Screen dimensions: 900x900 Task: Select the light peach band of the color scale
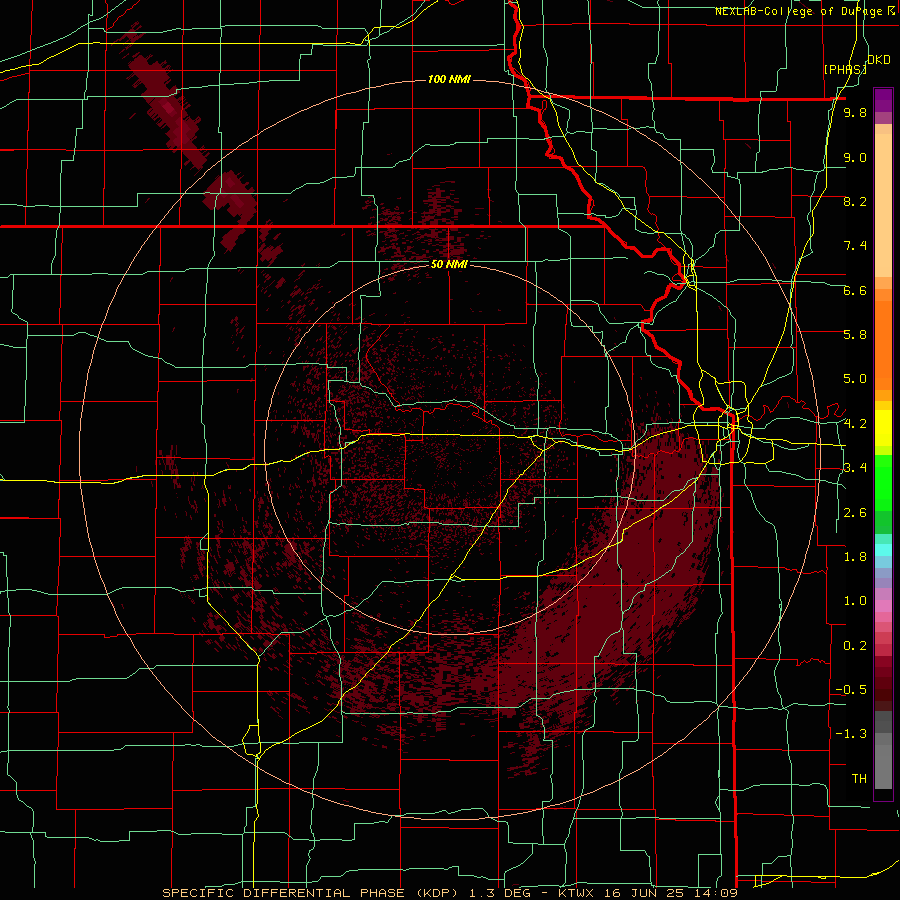tap(883, 207)
